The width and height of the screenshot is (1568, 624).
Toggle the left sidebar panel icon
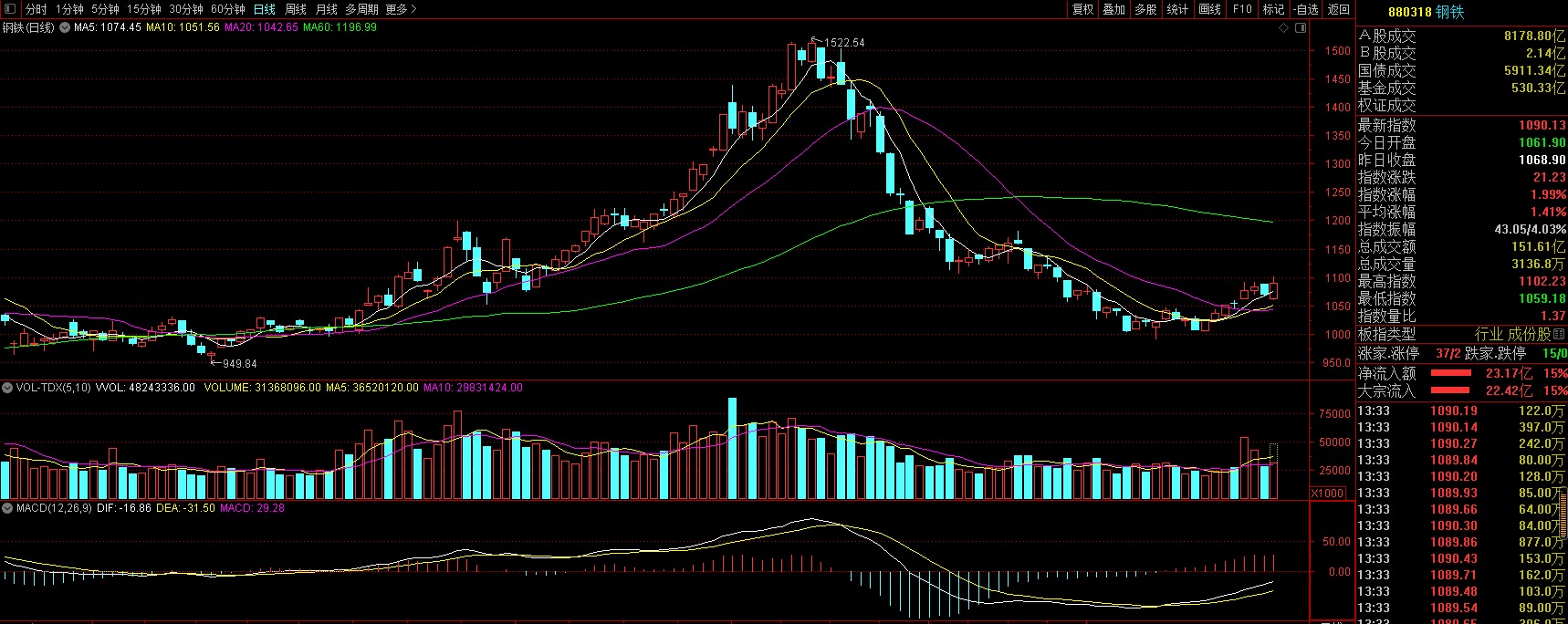click(x=10, y=9)
